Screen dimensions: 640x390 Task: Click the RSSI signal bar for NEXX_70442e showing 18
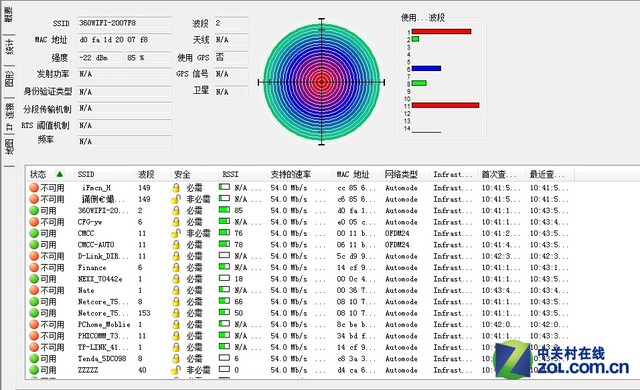tap(224, 279)
